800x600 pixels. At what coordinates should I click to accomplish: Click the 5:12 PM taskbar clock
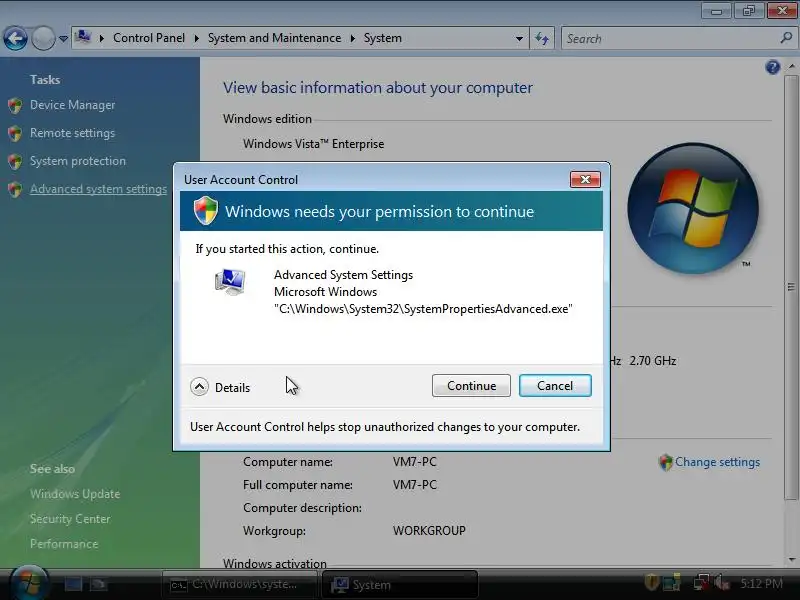(761, 583)
